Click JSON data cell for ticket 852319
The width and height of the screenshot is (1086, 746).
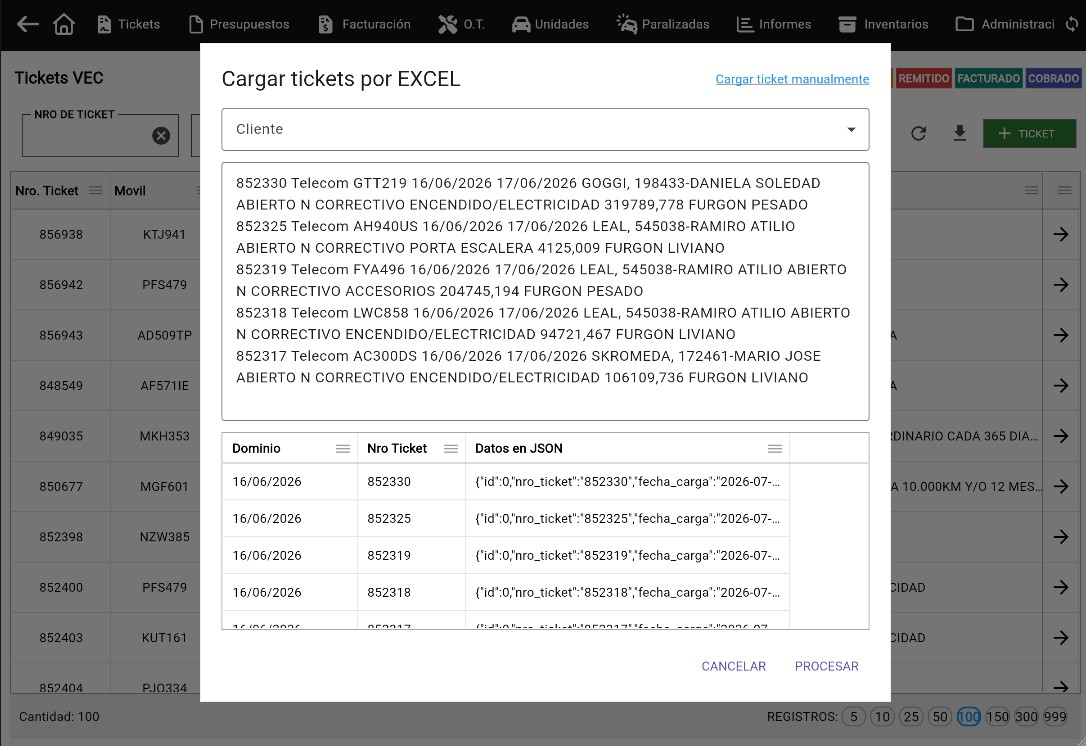tap(627, 556)
